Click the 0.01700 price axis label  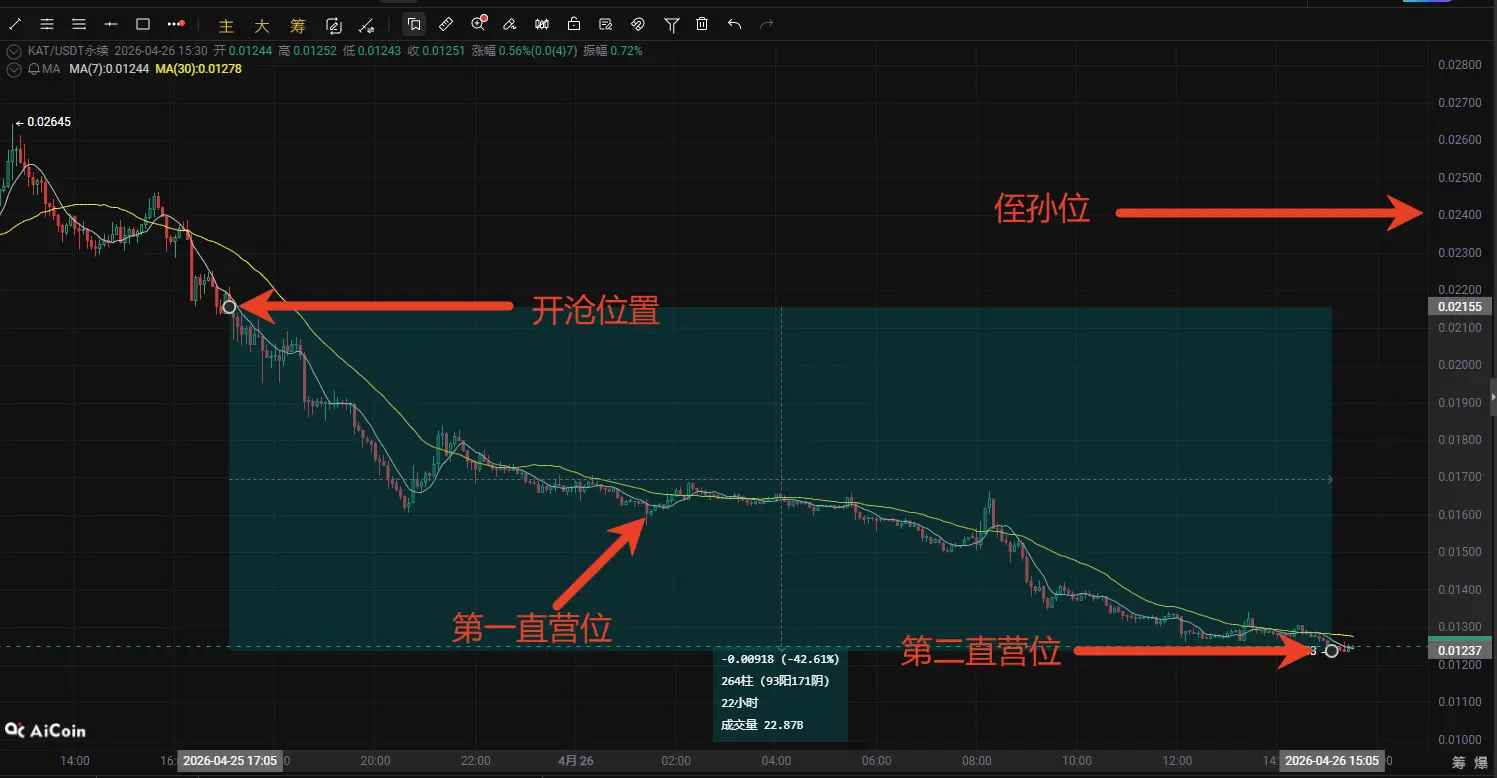pyautogui.click(x=1459, y=478)
